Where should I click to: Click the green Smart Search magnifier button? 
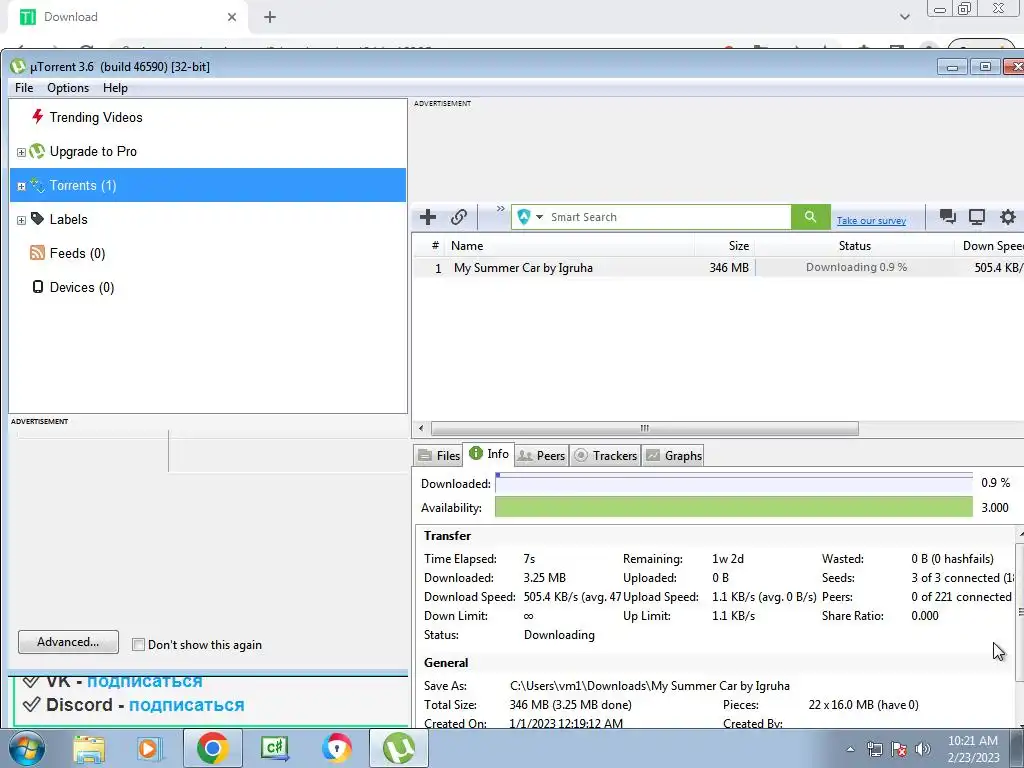click(x=810, y=217)
